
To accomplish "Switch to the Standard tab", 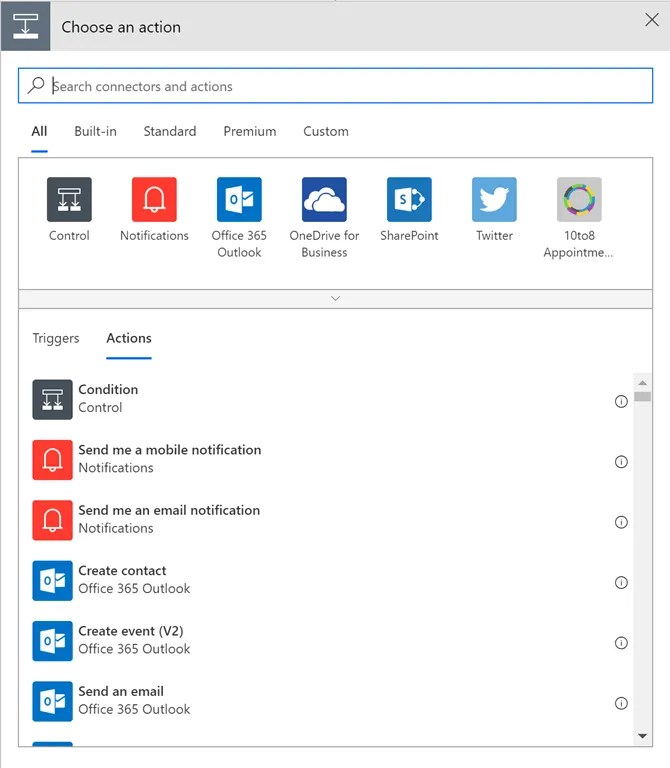I will 170,131.
